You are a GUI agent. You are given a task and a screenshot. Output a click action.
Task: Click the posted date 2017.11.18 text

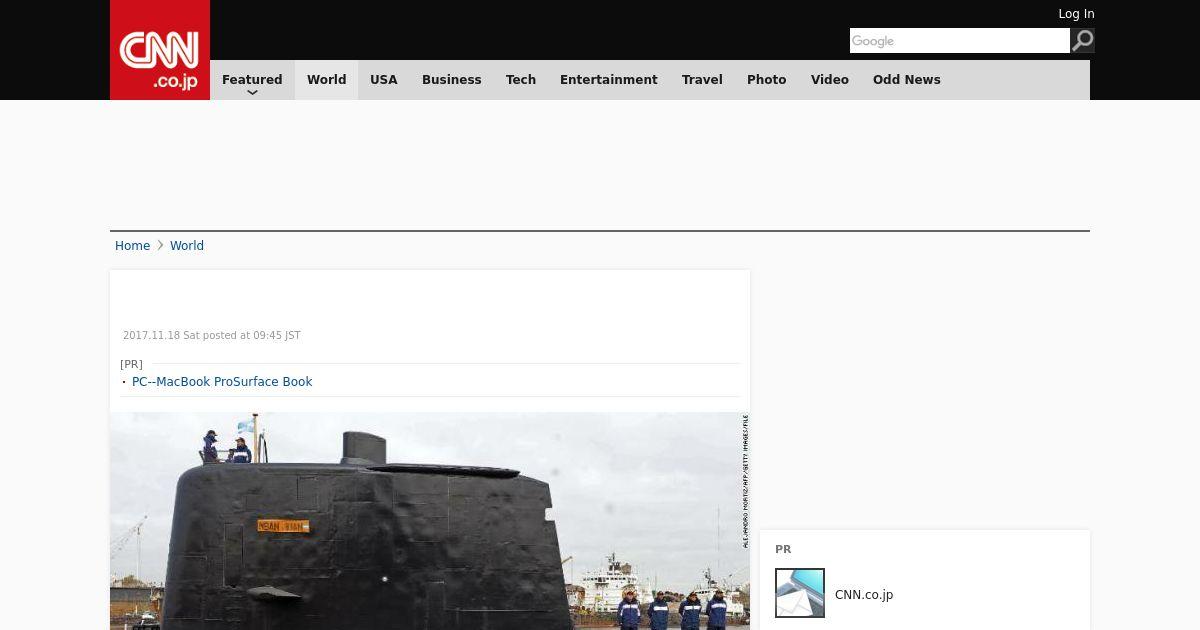pyautogui.click(x=212, y=336)
